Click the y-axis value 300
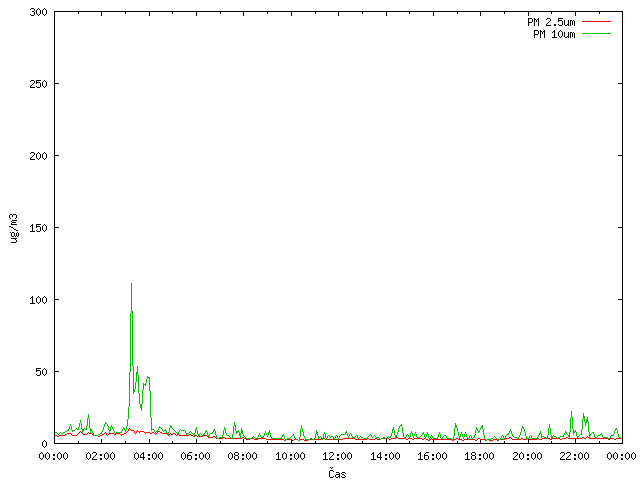The width and height of the screenshot is (640, 480). click(x=38, y=12)
